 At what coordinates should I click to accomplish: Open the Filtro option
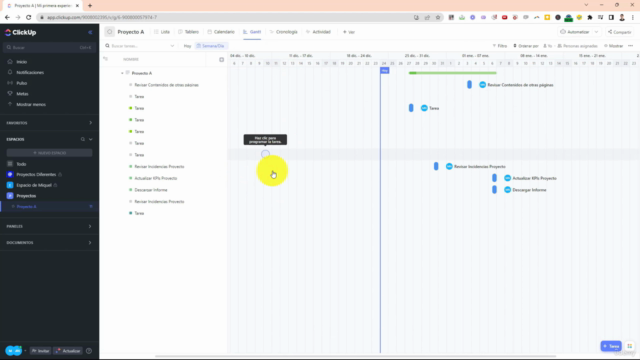point(500,46)
